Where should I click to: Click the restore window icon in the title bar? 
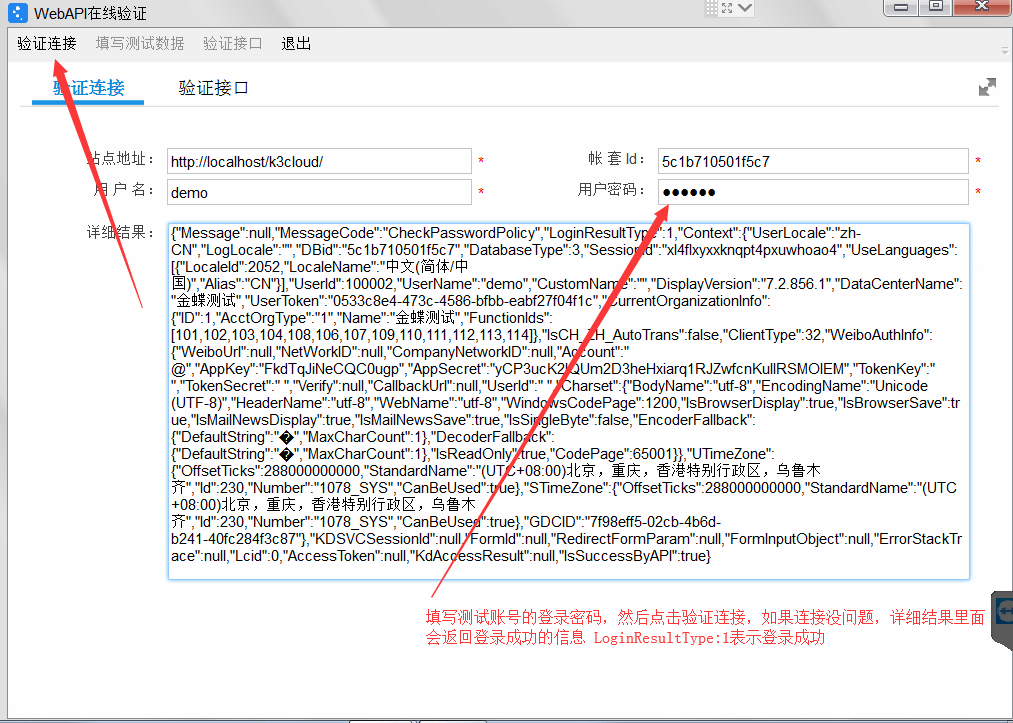(x=936, y=8)
